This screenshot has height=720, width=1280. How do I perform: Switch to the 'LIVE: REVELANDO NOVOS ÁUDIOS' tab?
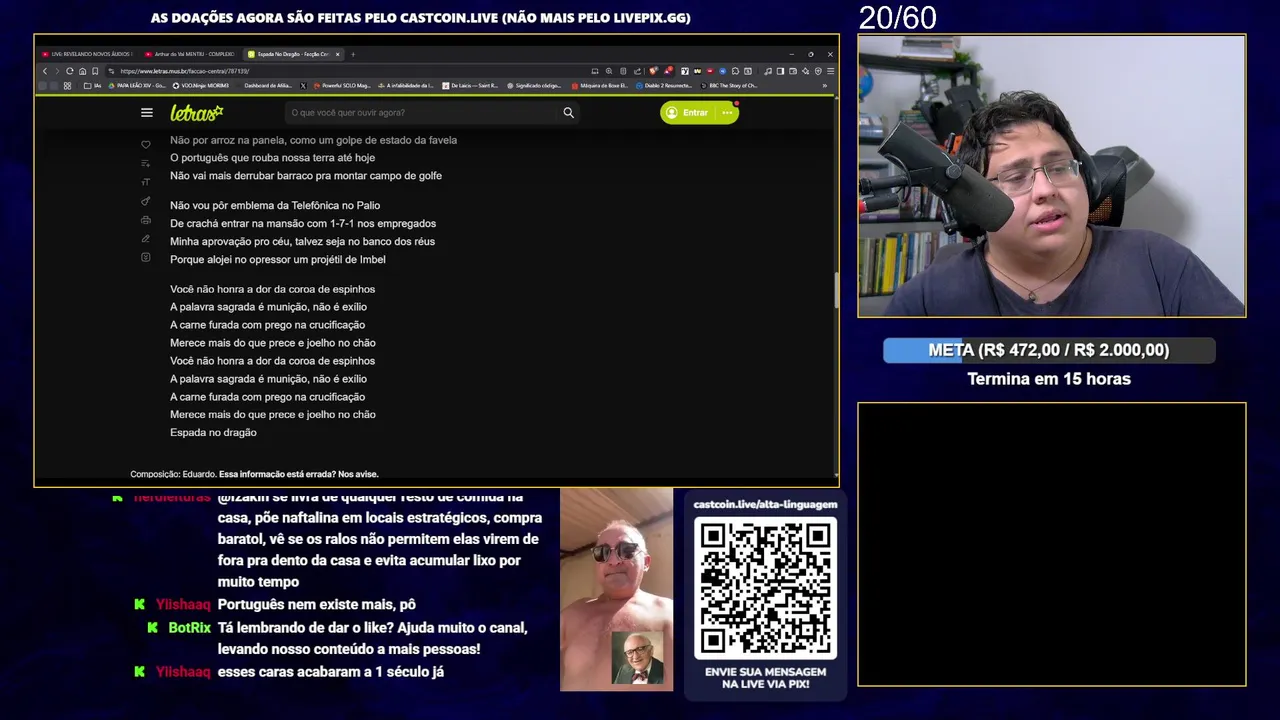(87, 54)
